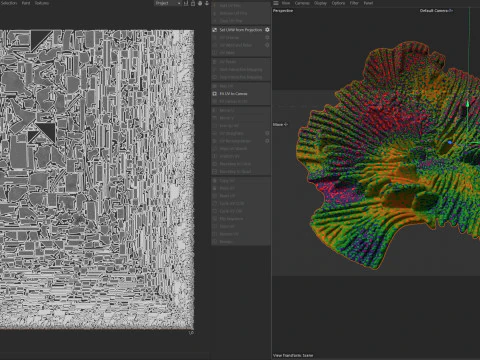Click the View Transform: Scene status text
Image resolution: width=480 pixels, height=360 pixels.
click(x=293, y=355)
